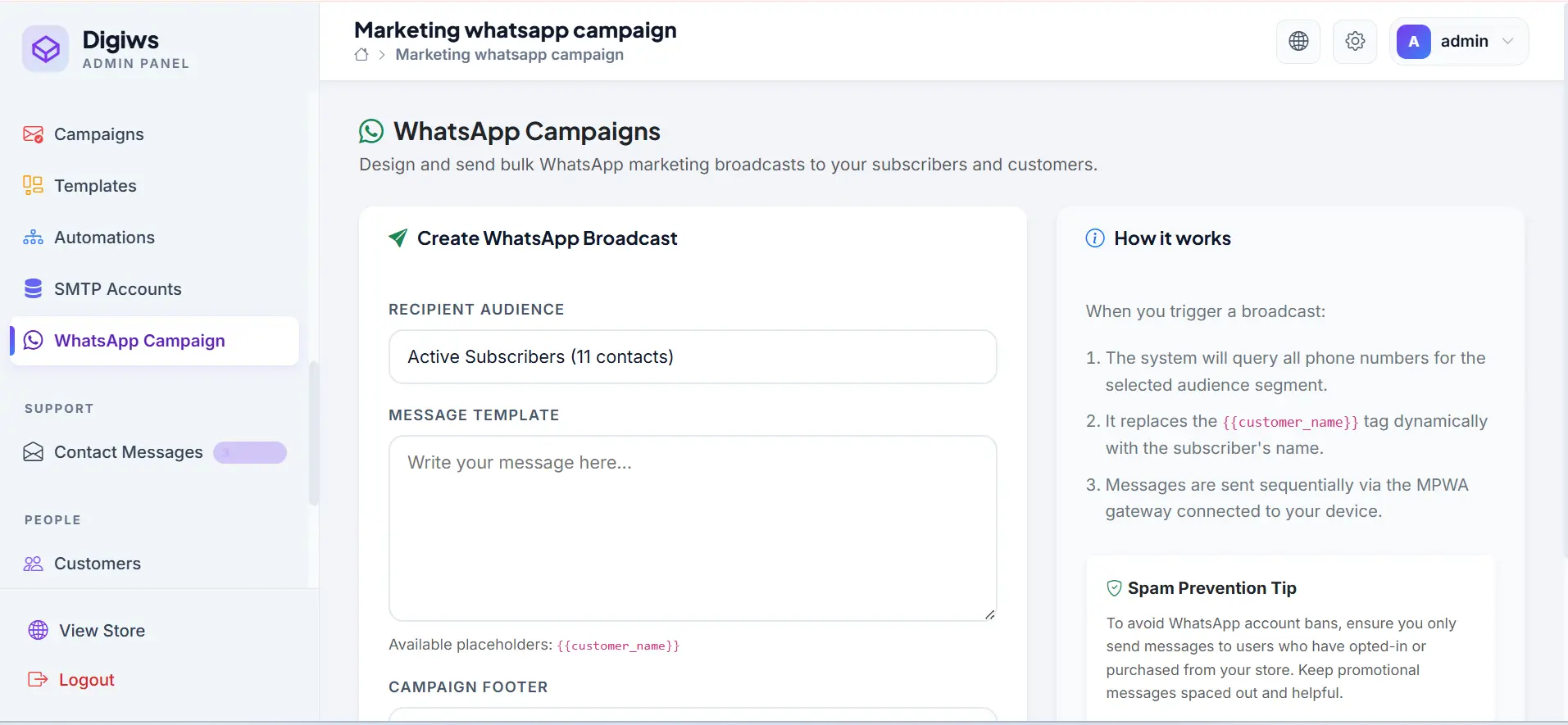Click the admin avatar badge

pos(1414,41)
